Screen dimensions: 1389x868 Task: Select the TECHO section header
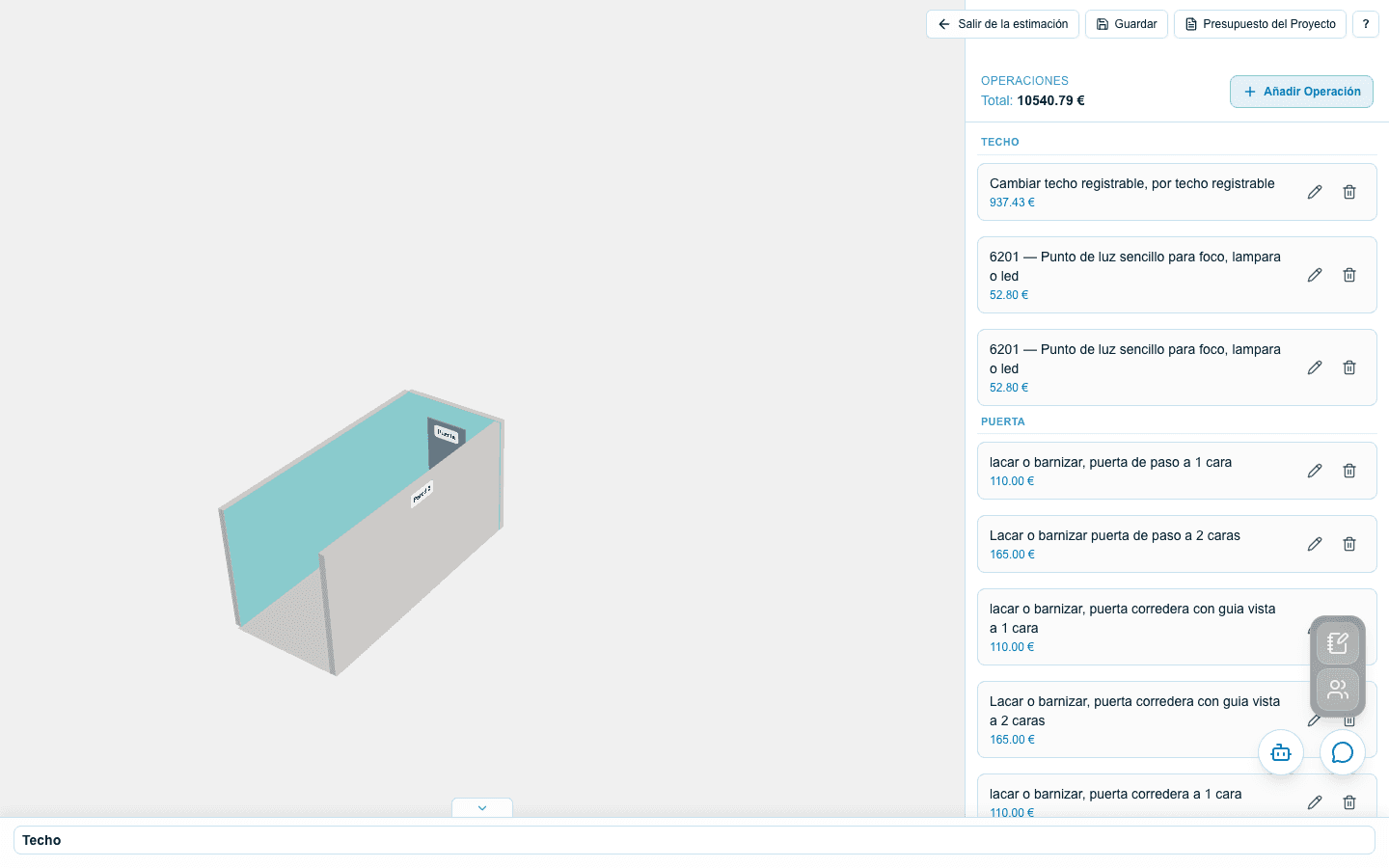1000,142
